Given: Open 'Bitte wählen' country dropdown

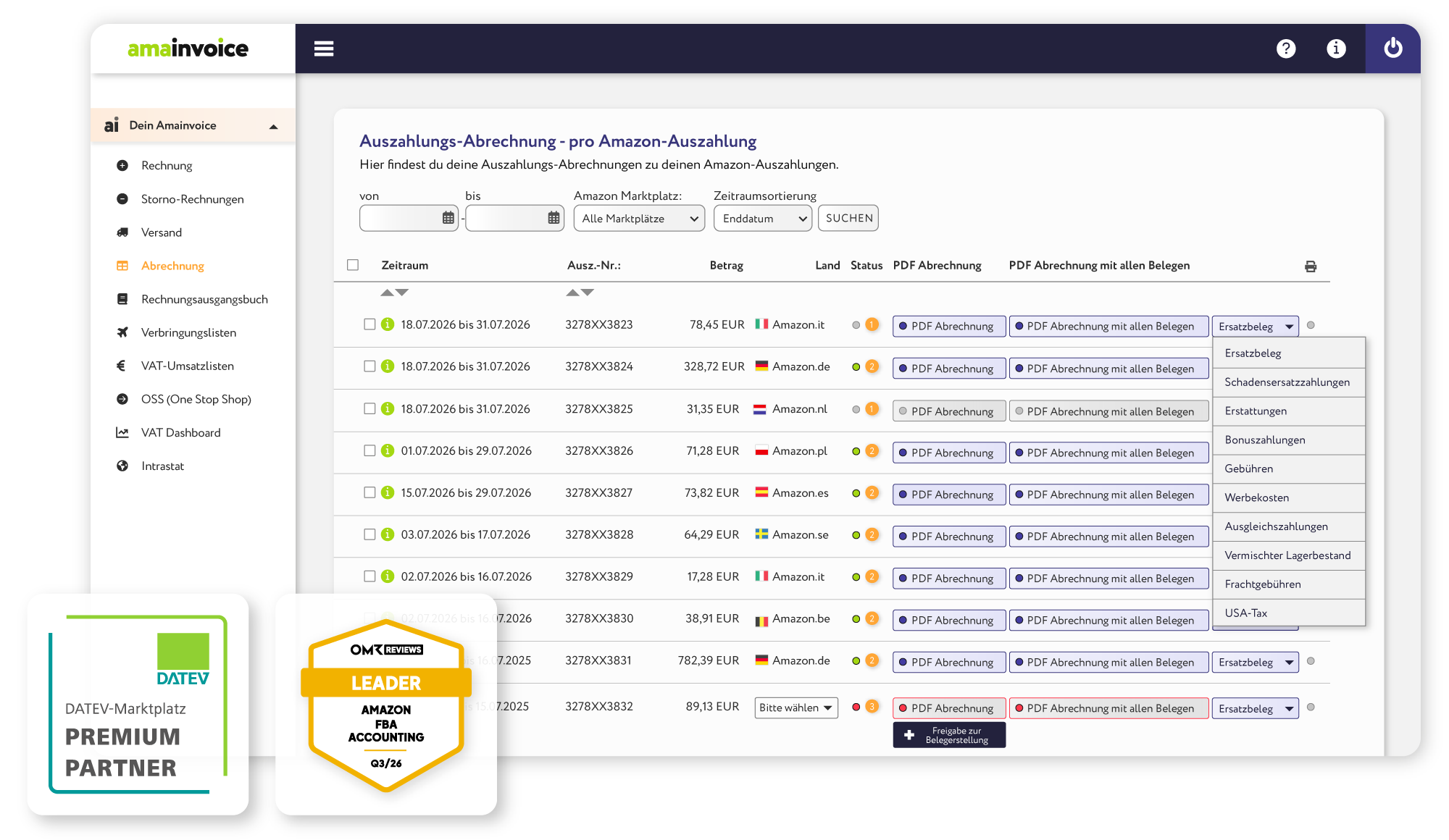Looking at the screenshot, I should coord(796,707).
